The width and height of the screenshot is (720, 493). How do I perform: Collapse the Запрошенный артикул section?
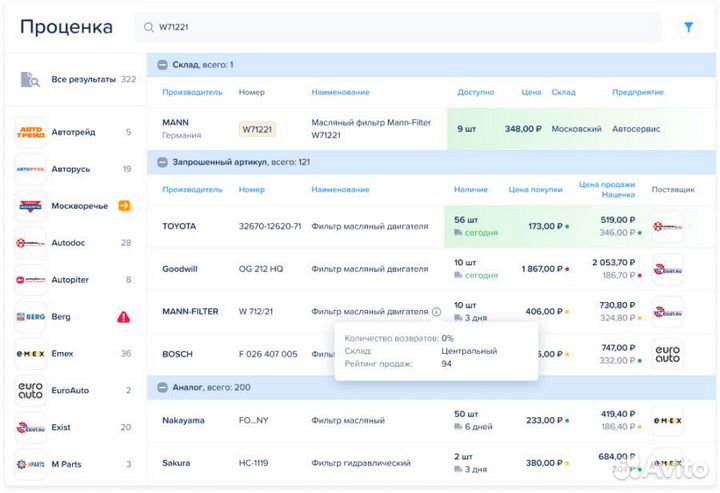tap(162, 161)
